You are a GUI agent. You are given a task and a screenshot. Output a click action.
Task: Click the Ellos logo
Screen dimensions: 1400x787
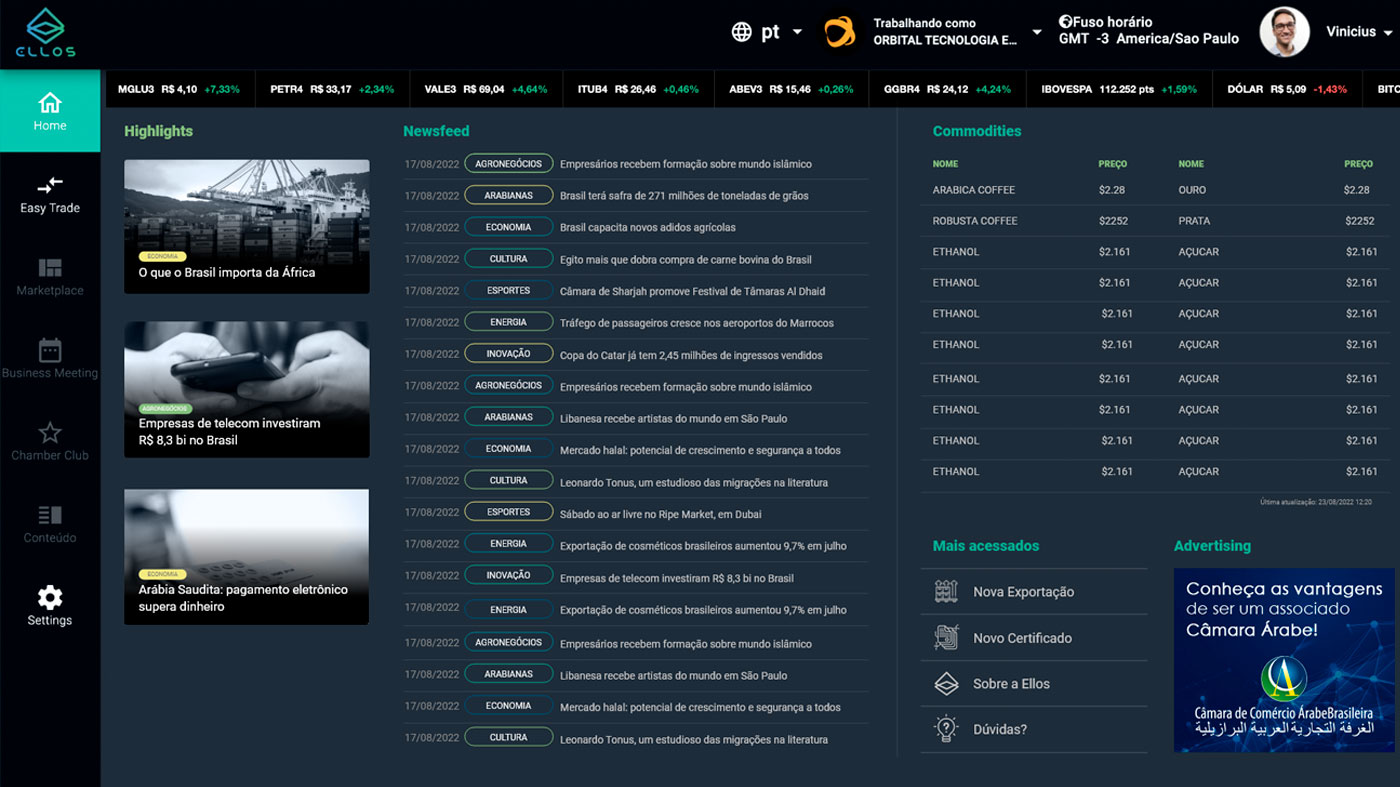point(45,33)
